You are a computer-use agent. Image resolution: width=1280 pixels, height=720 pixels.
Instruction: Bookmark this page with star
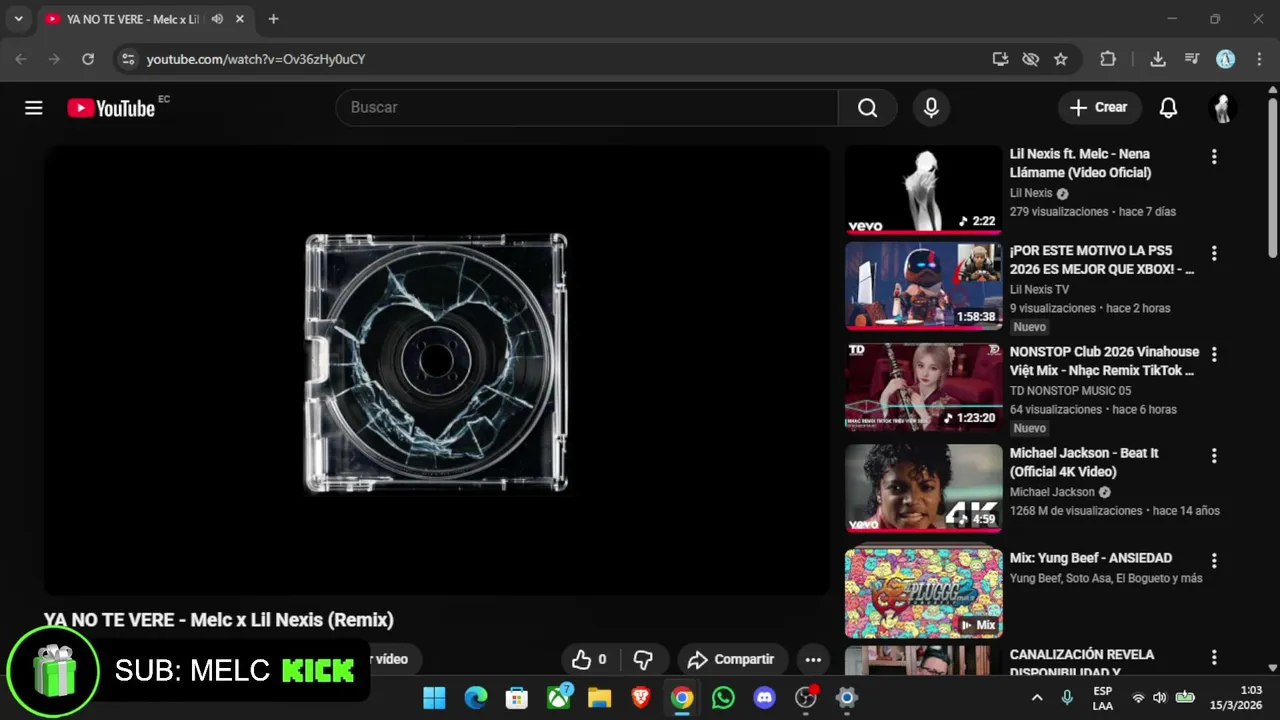click(1061, 59)
